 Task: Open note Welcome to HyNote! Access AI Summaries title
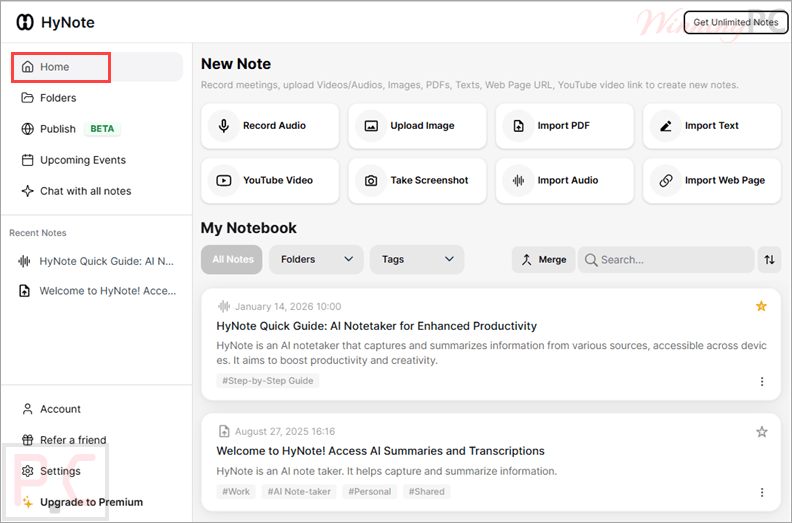click(x=380, y=451)
